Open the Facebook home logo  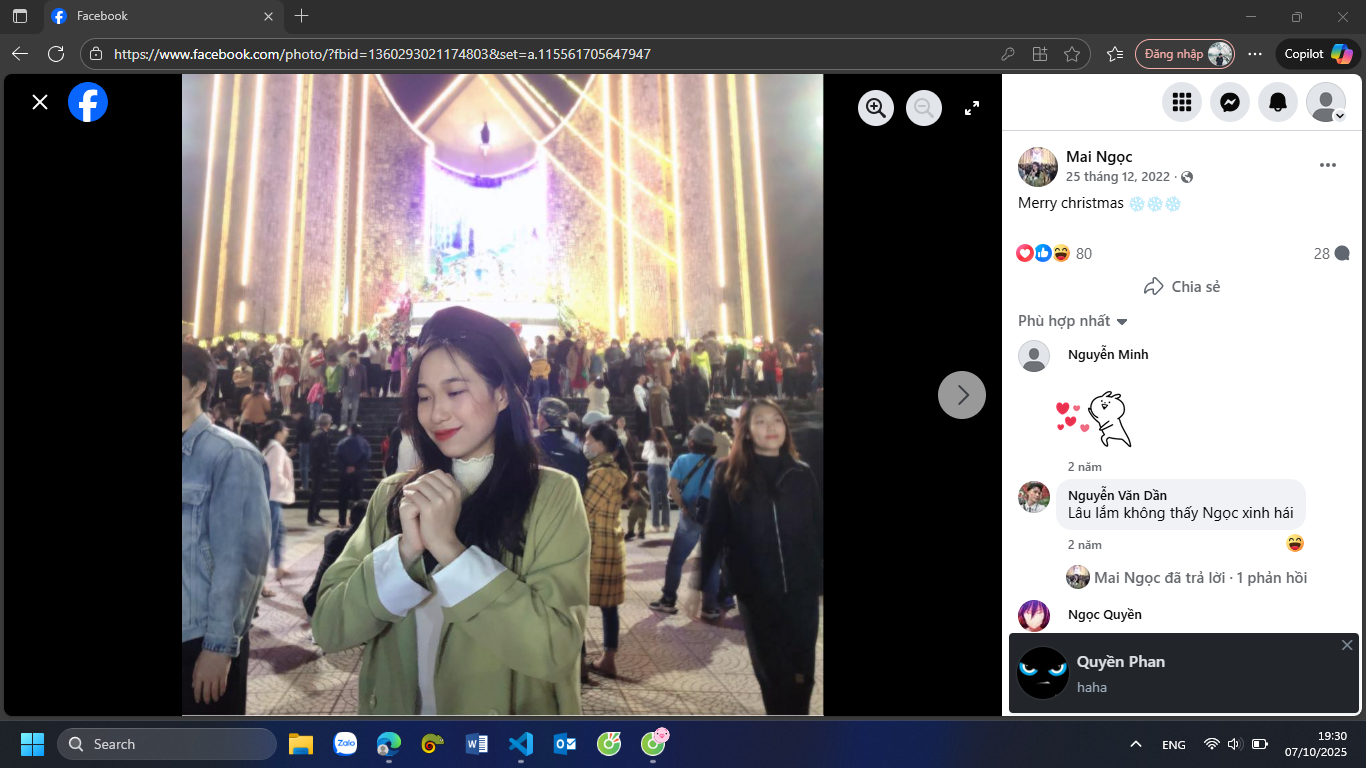click(88, 102)
